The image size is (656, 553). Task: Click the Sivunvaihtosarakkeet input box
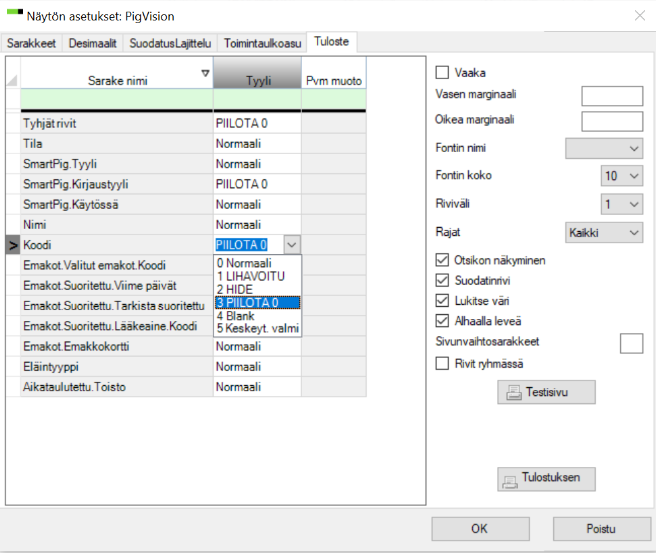(x=631, y=343)
